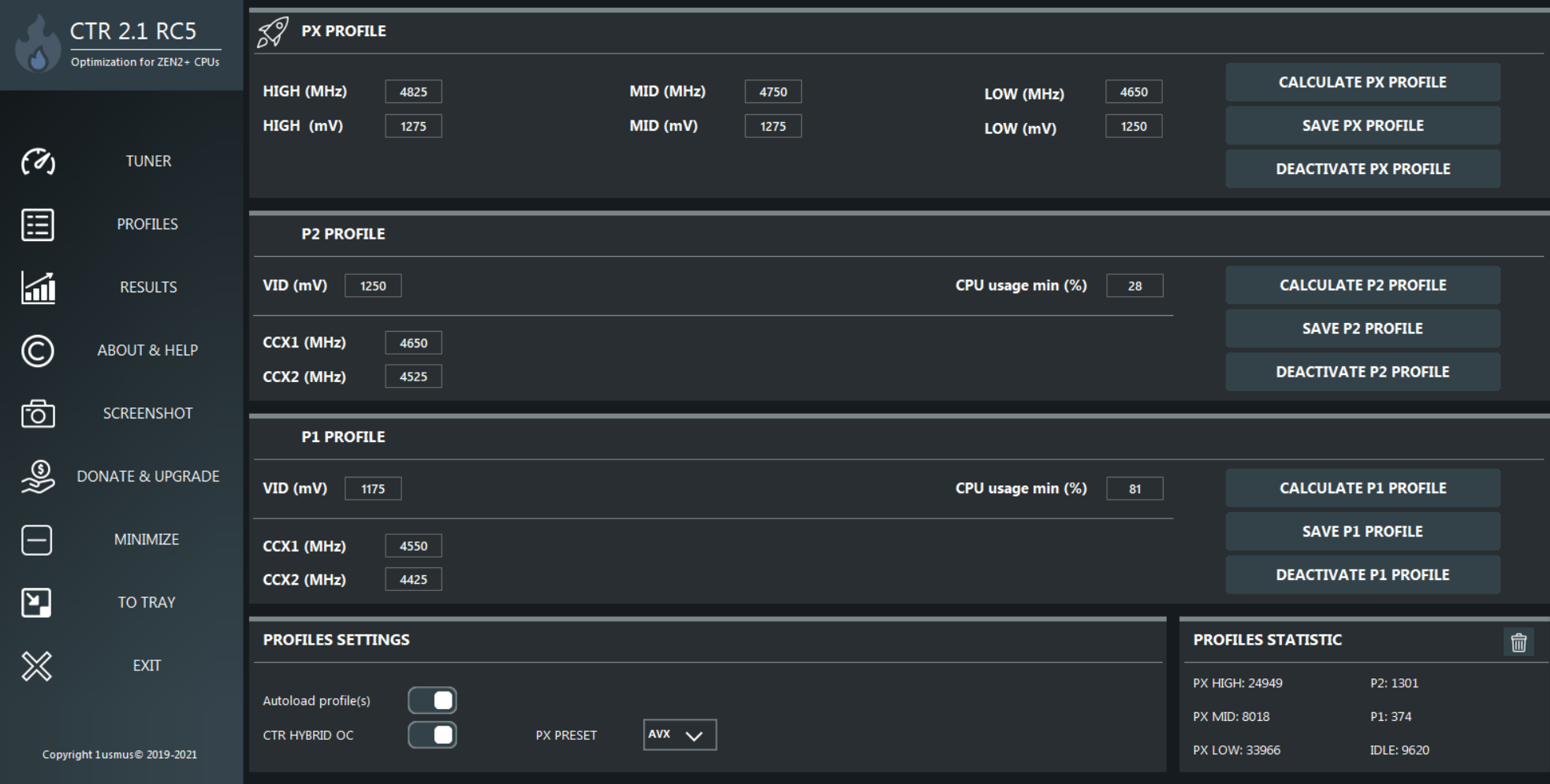
Task: Open the PX PRESET AVX dropdown
Action: coord(680,734)
